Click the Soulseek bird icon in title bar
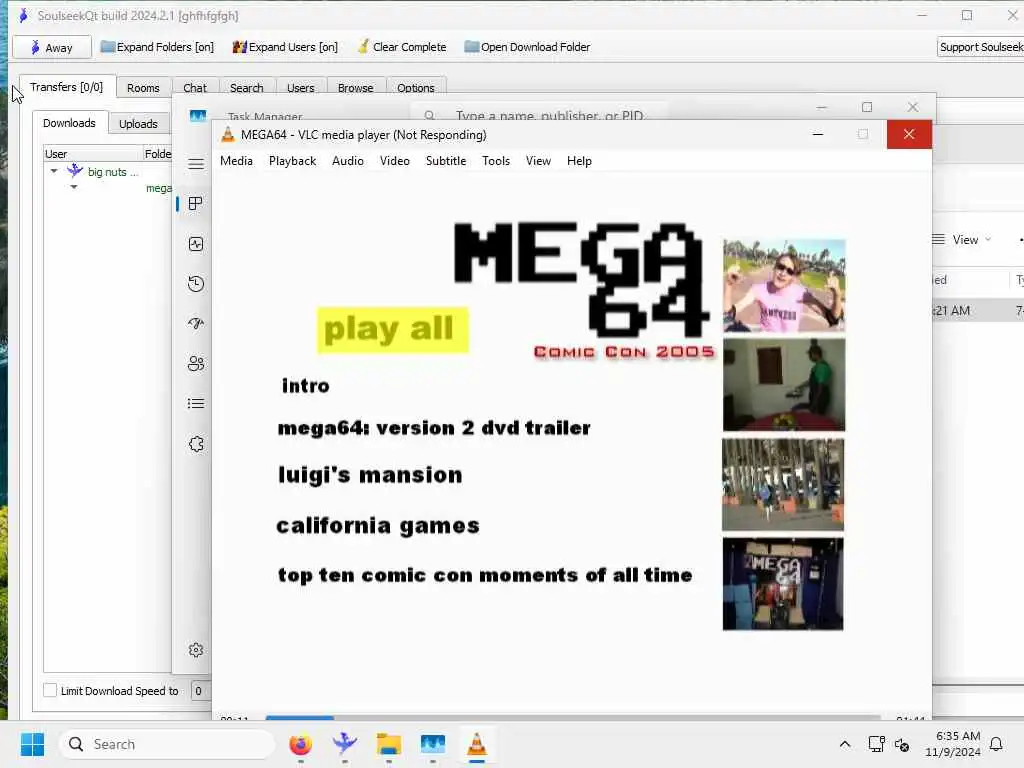Screen dimensions: 1024x768 tap(24, 15)
